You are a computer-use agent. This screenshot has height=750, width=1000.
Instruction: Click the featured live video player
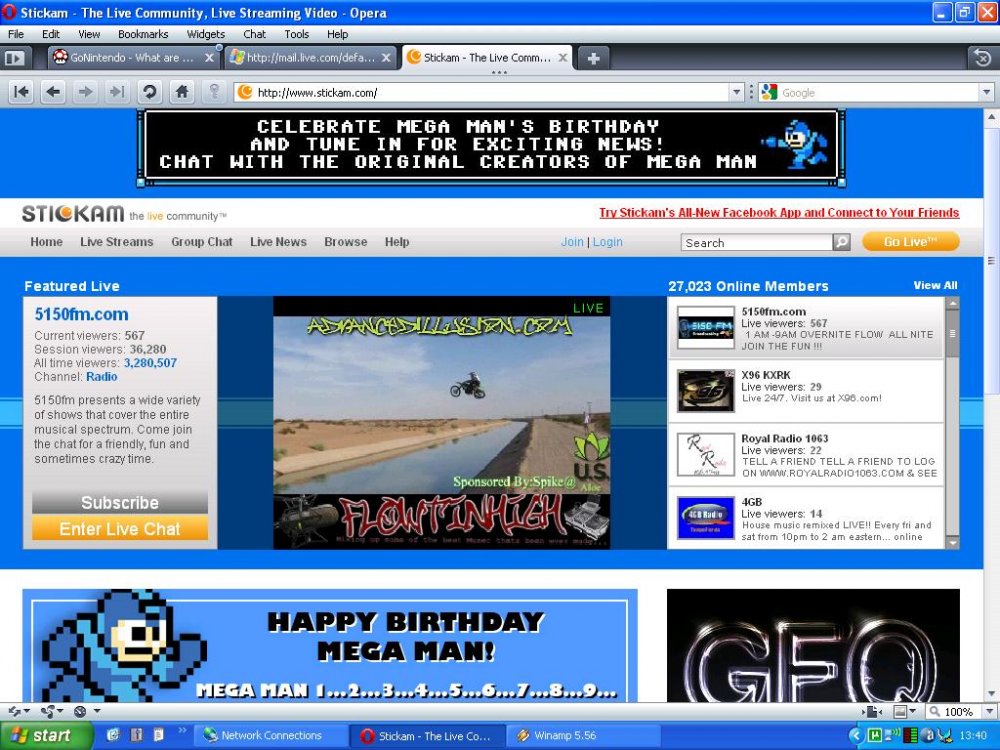pos(441,422)
